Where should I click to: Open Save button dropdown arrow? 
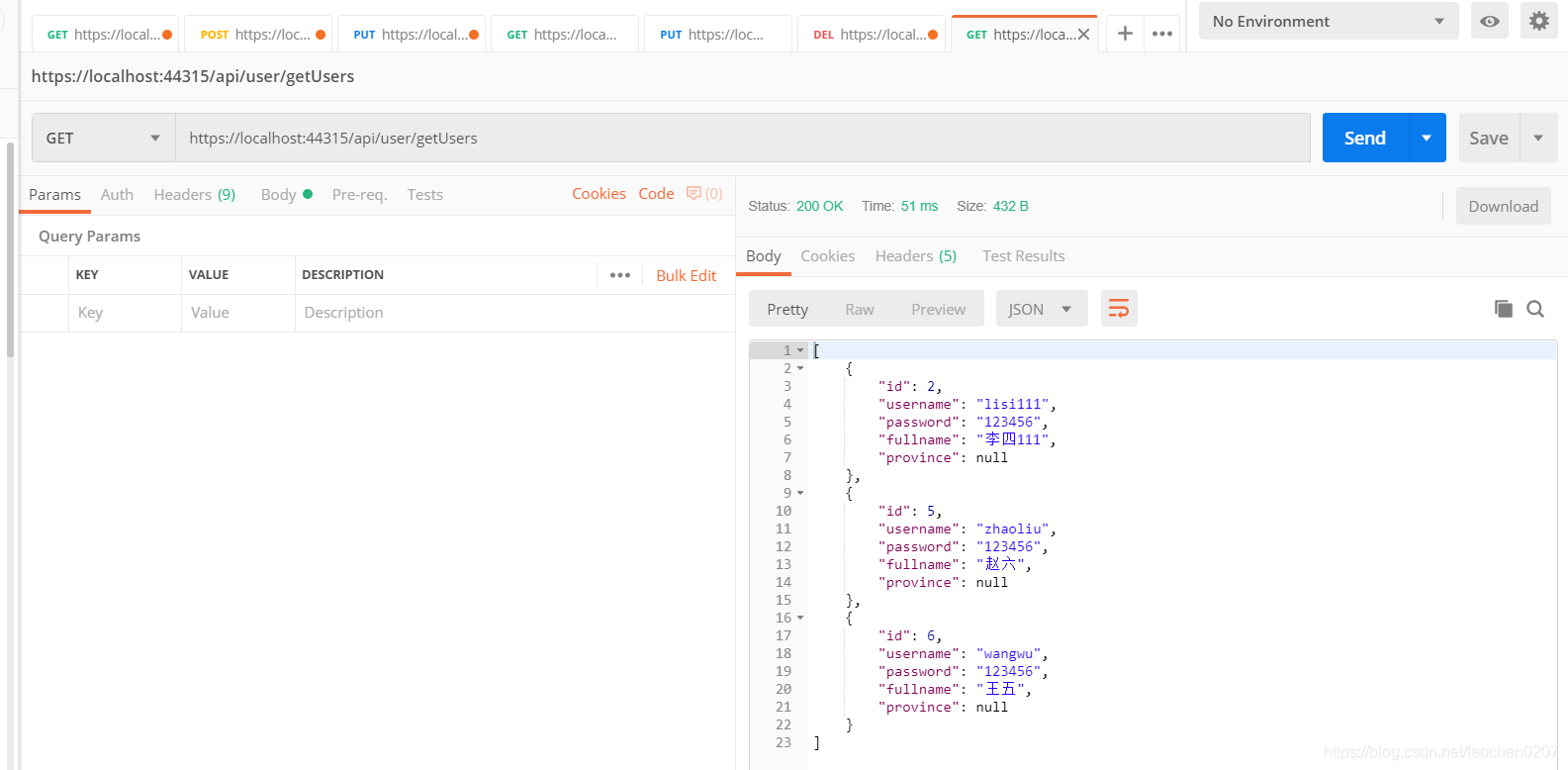[x=1538, y=138]
